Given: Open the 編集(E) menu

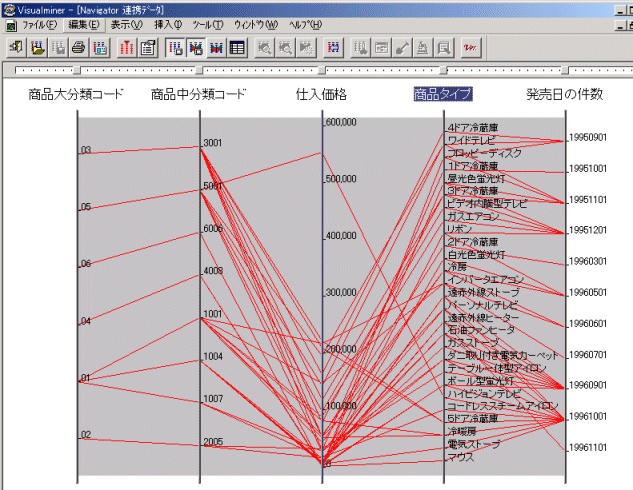Looking at the screenshot, I should (84, 25).
